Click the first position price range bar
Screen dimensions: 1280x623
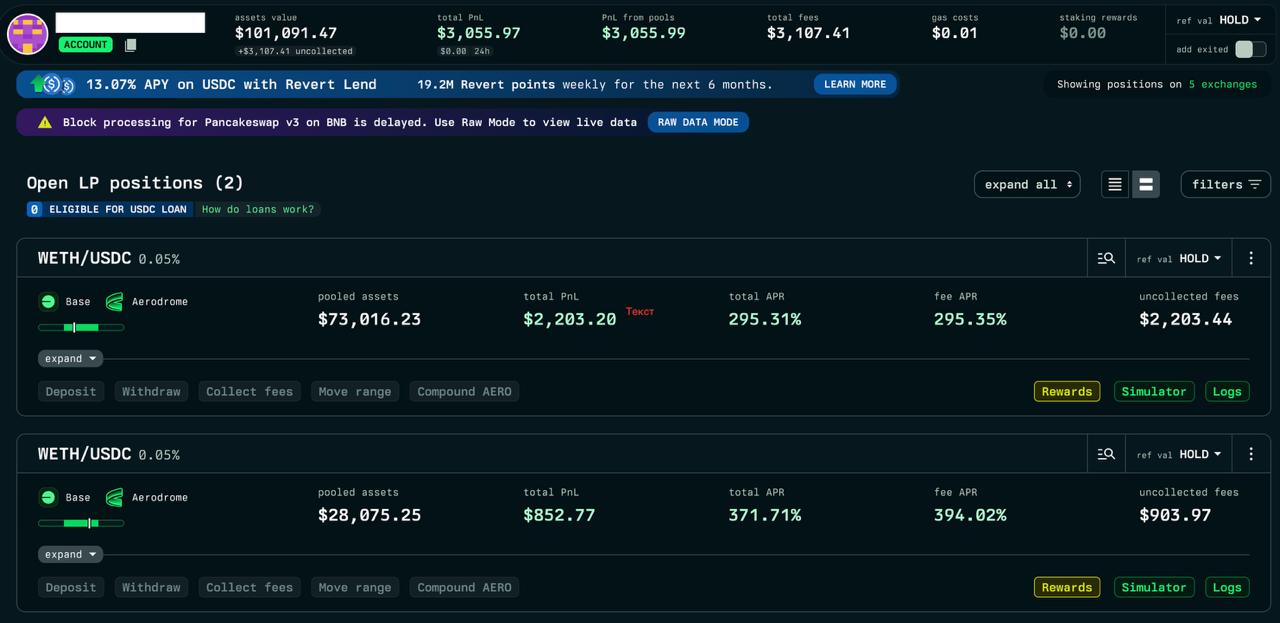click(x=81, y=327)
